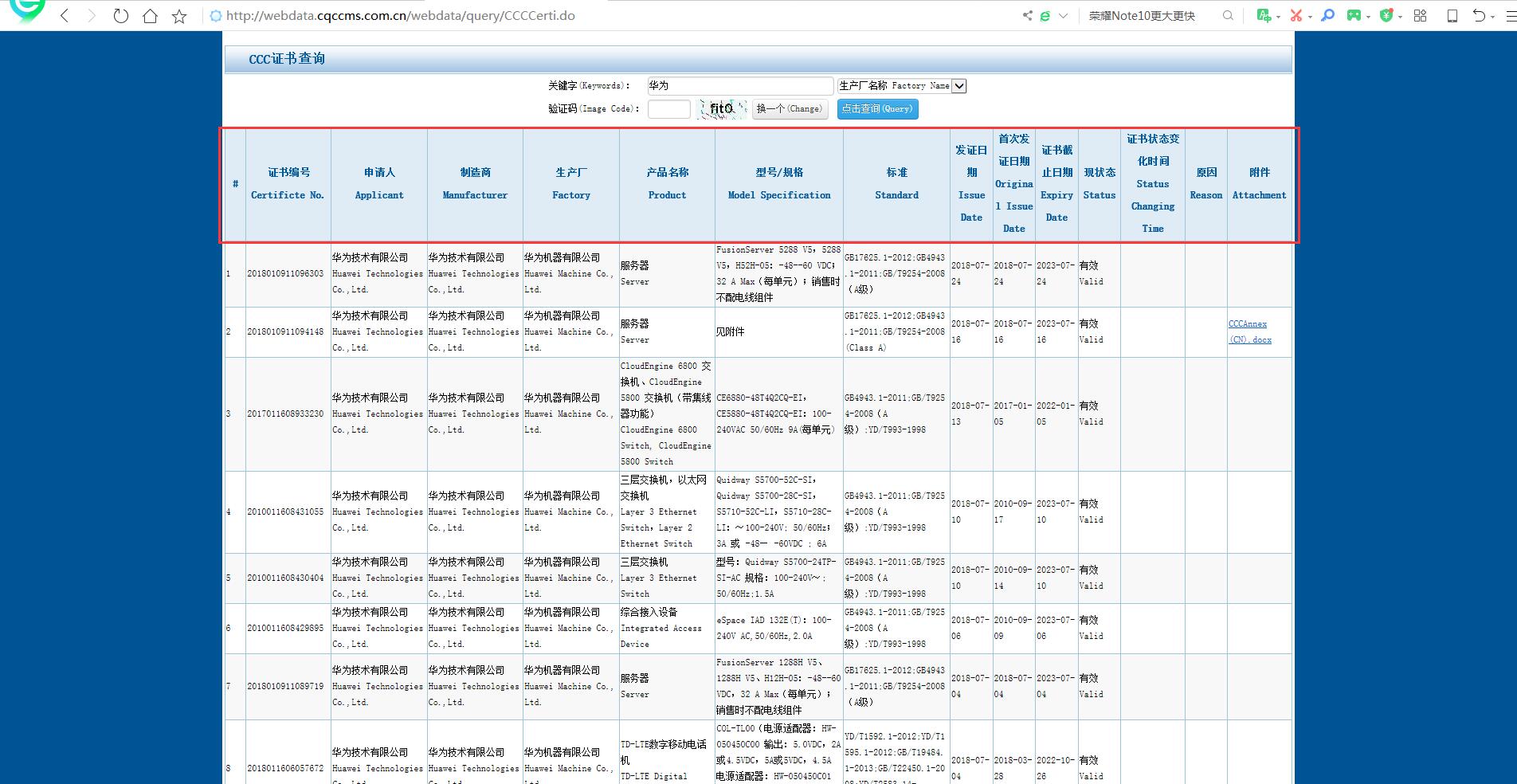Click the site info icon before the URL
The height and width of the screenshot is (784, 1517).
click(x=215, y=16)
